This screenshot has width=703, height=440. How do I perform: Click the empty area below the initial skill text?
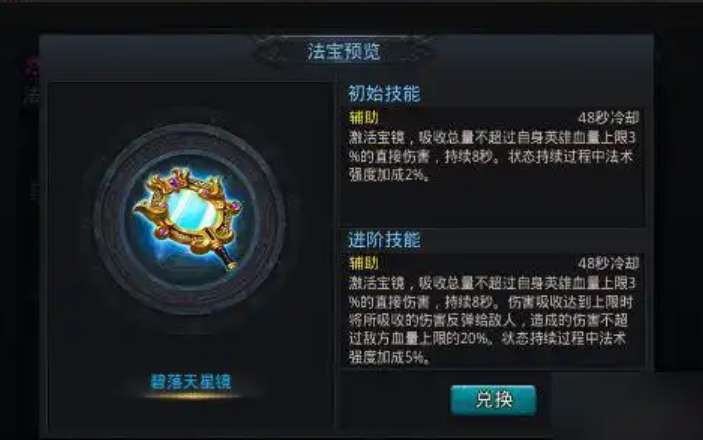click(492, 204)
